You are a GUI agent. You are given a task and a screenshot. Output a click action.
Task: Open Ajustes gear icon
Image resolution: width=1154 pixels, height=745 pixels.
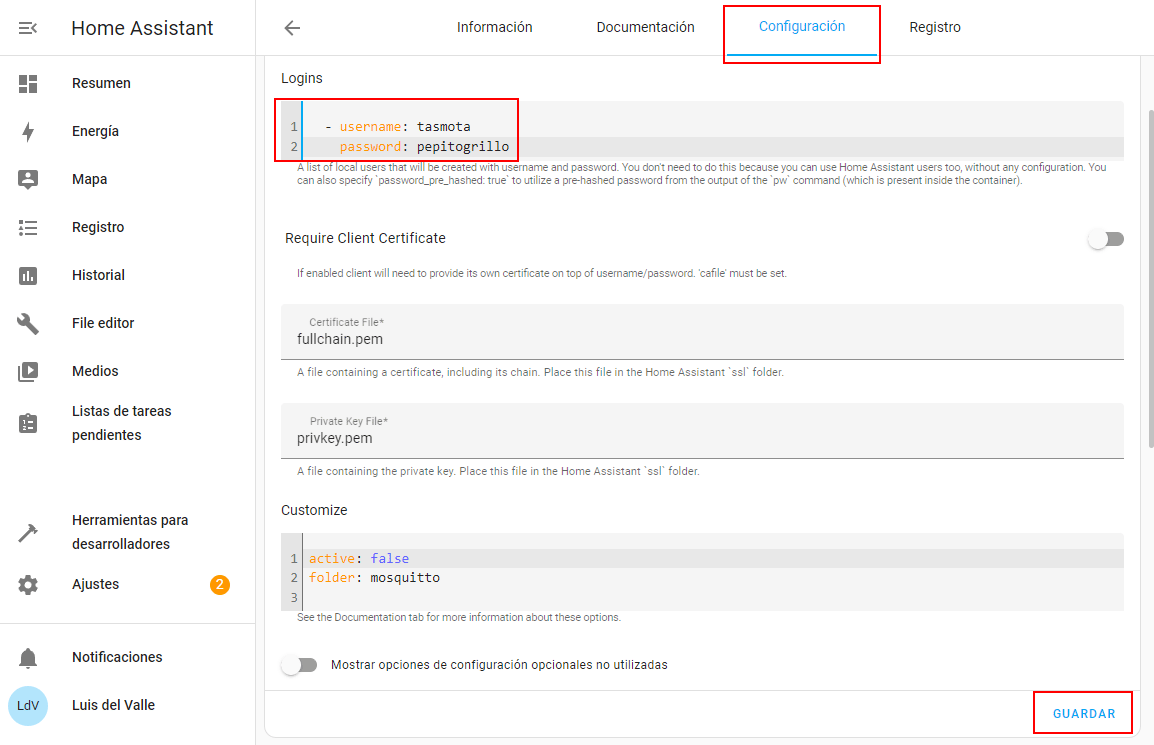click(28, 585)
